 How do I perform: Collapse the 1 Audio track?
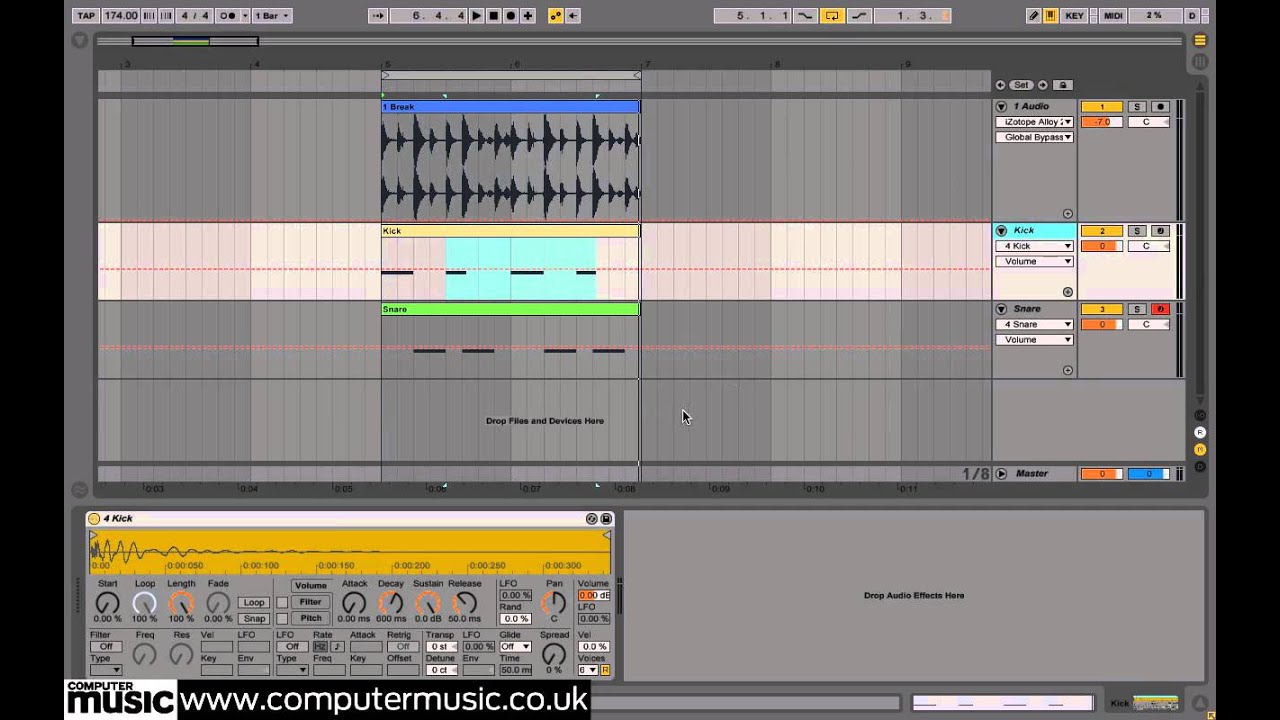pyautogui.click(x=1001, y=106)
